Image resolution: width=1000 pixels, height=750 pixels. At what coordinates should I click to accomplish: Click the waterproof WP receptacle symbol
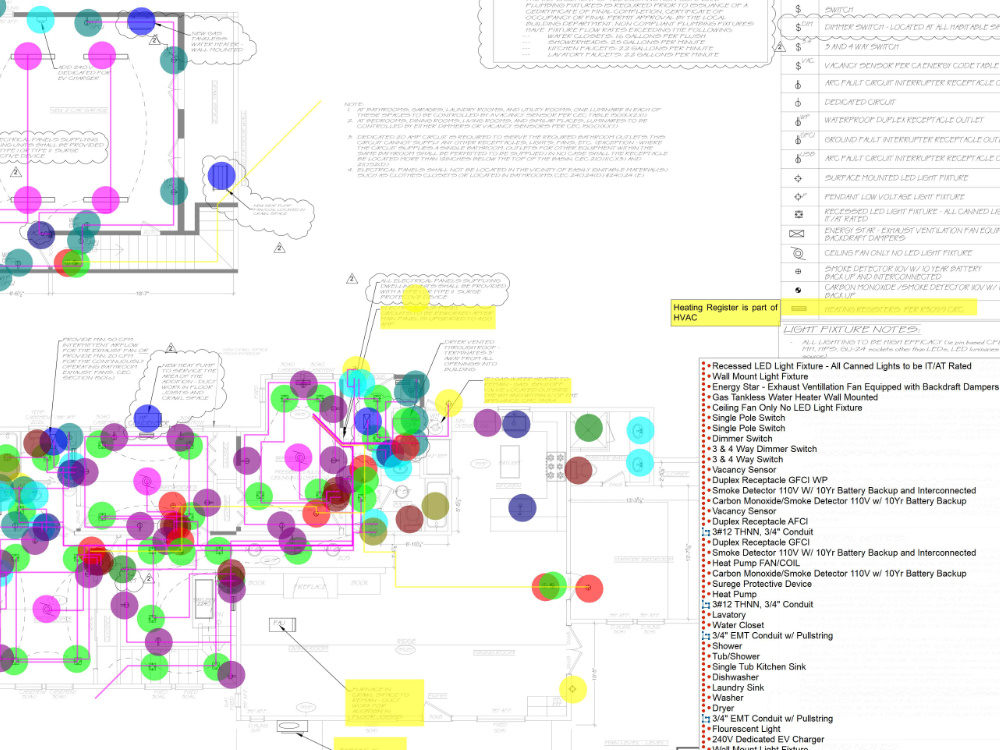point(801,121)
